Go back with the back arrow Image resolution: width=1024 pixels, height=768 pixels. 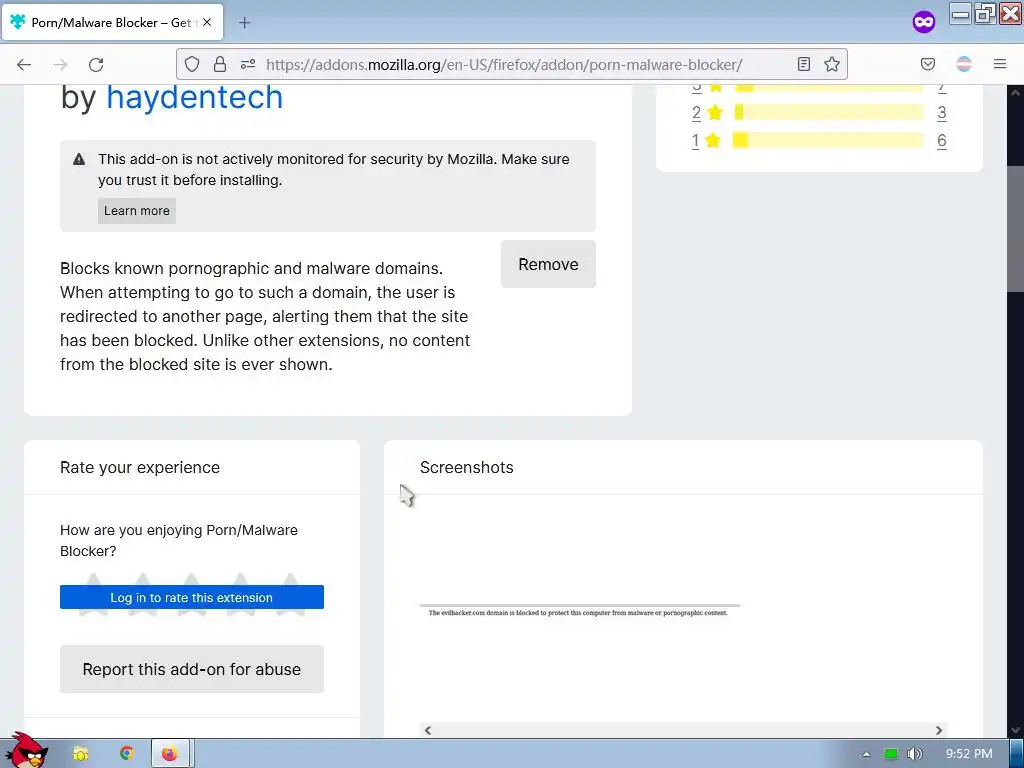[24, 65]
